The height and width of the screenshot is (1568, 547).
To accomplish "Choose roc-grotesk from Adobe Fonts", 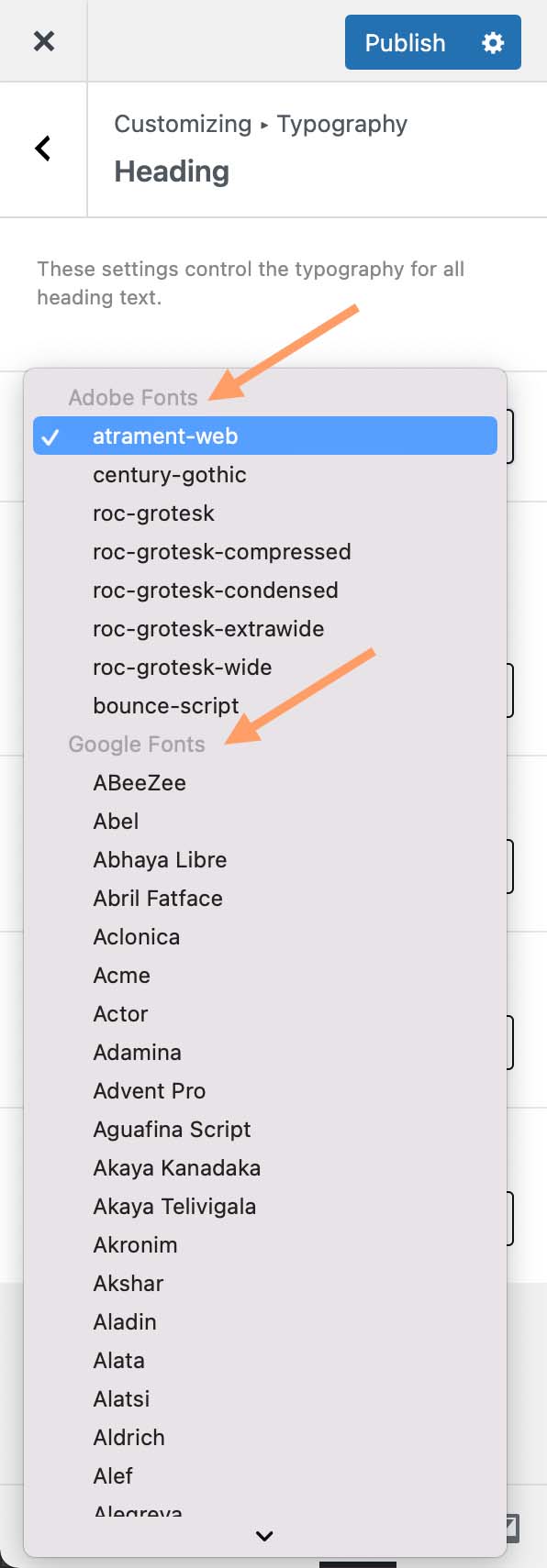I will [x=153, y=513].
